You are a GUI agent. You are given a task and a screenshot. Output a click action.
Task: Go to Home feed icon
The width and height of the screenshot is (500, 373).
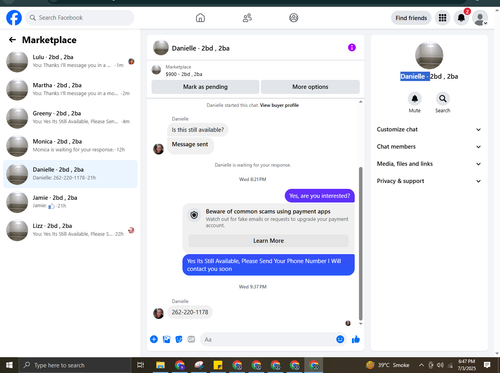200,18
